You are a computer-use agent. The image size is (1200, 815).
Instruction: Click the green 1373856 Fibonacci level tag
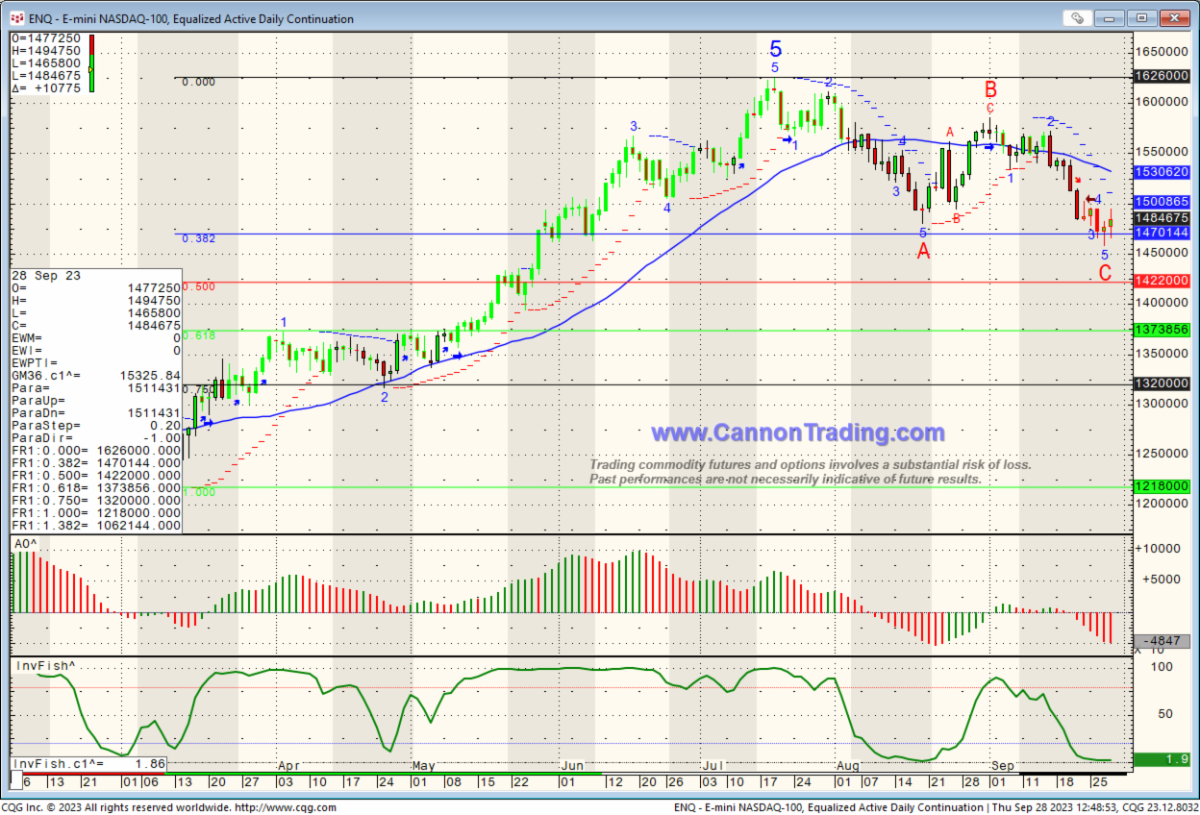(1162, 330)
